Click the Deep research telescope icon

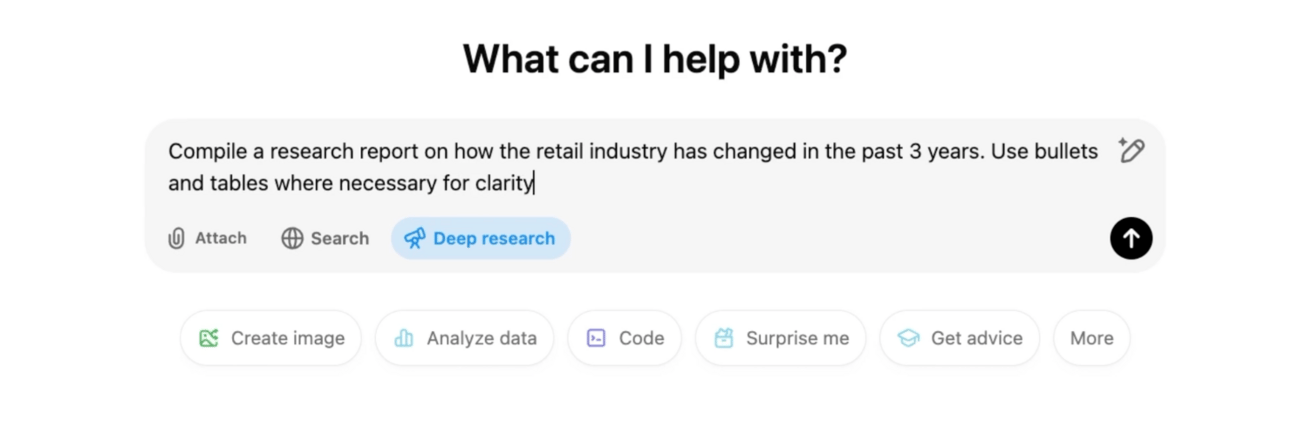click(414, 238)
